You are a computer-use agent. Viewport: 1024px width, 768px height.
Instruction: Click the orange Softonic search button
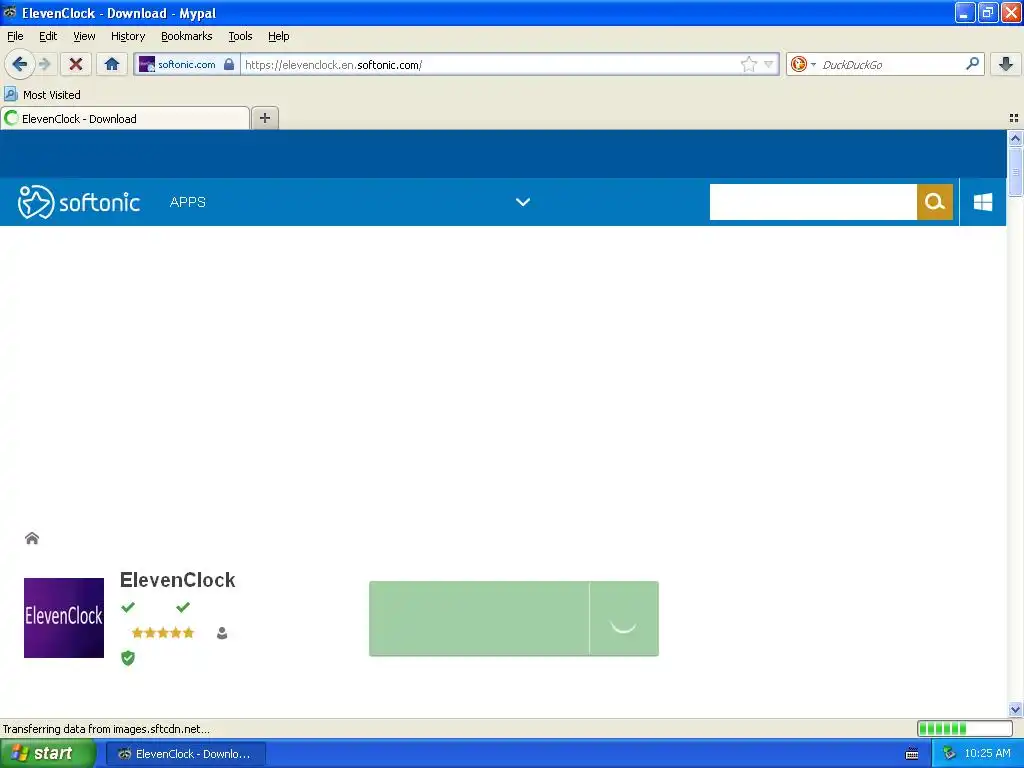935,202
